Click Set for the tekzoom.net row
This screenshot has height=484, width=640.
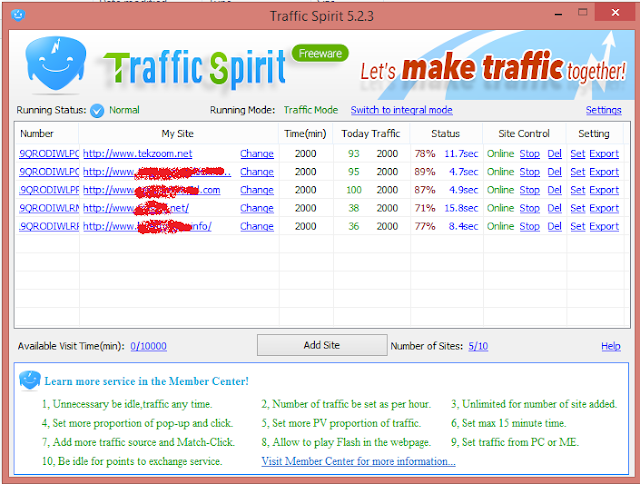578,153
